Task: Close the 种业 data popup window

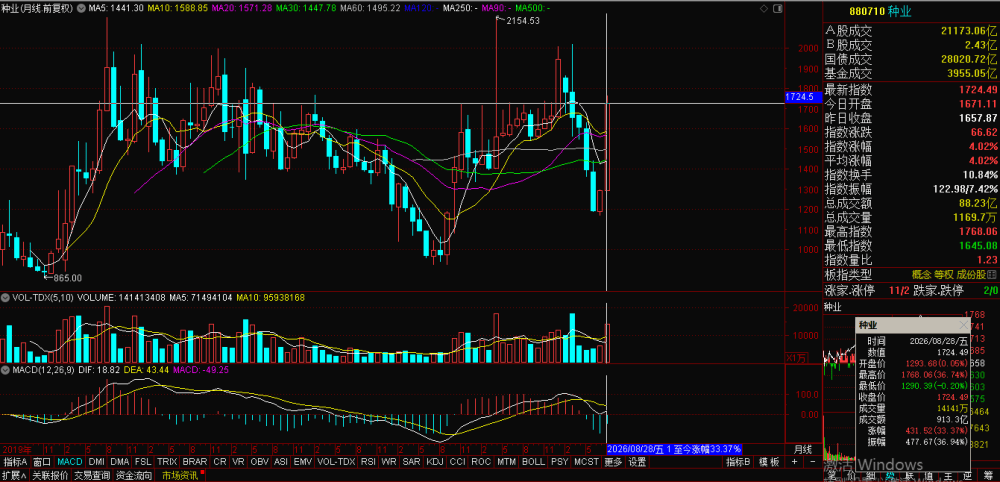Action: (x=963, y=325)
